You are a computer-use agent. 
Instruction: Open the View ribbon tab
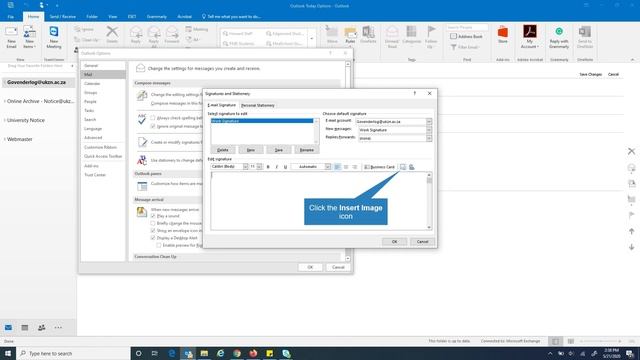113,17
